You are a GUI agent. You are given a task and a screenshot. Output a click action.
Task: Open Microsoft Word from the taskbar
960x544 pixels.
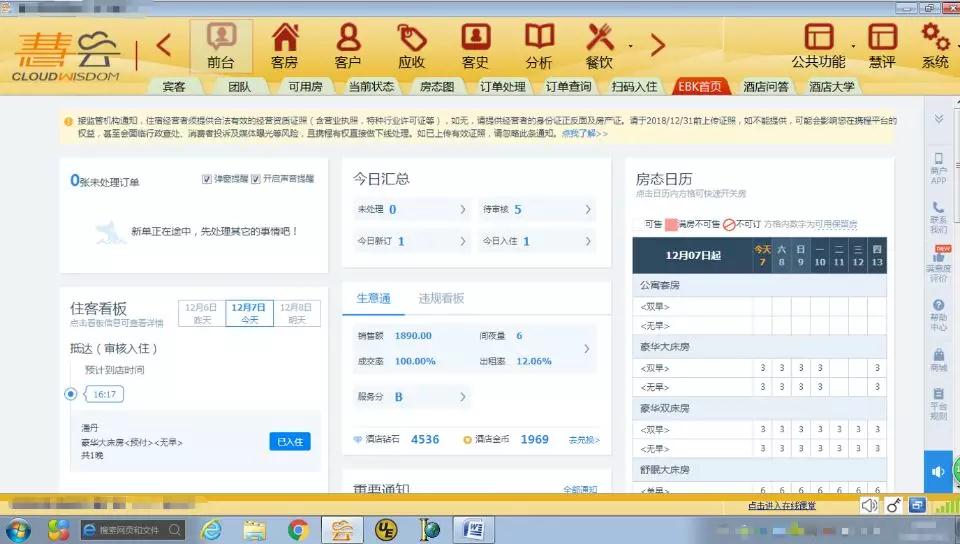pyautogui.click(x=473, y=530)
